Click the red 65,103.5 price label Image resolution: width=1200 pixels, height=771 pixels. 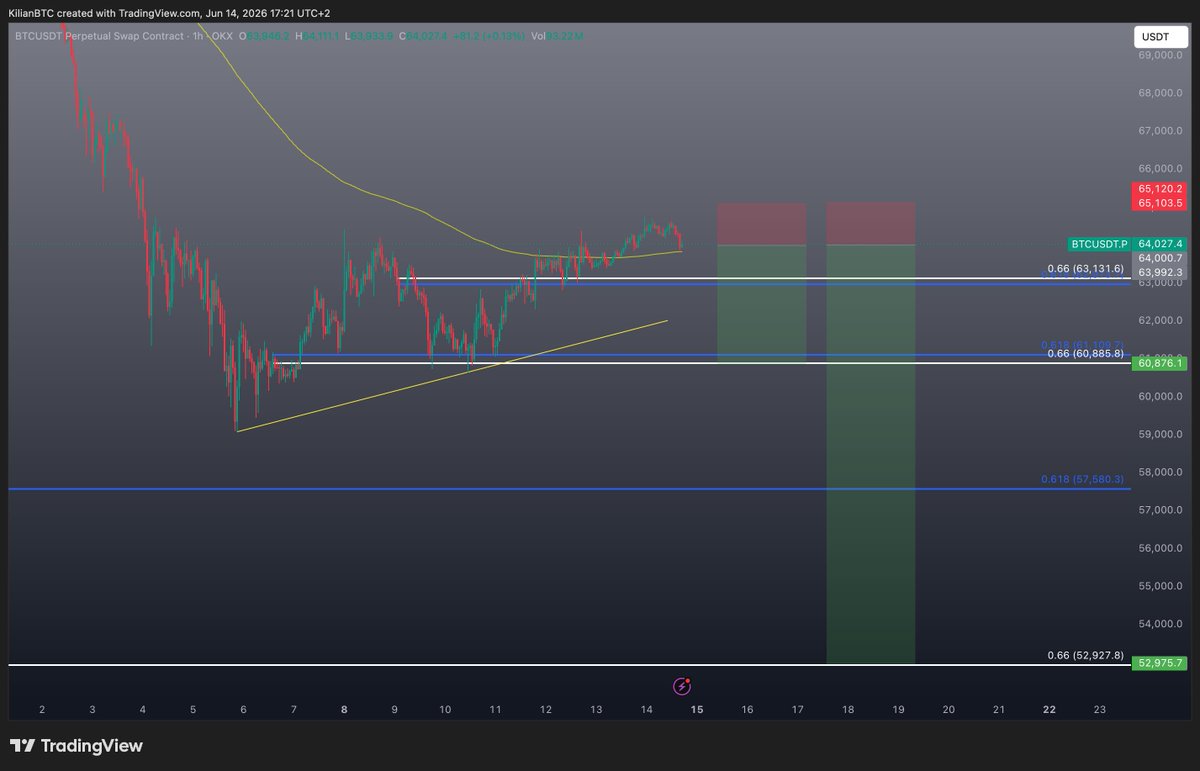tap(1160, 202)
